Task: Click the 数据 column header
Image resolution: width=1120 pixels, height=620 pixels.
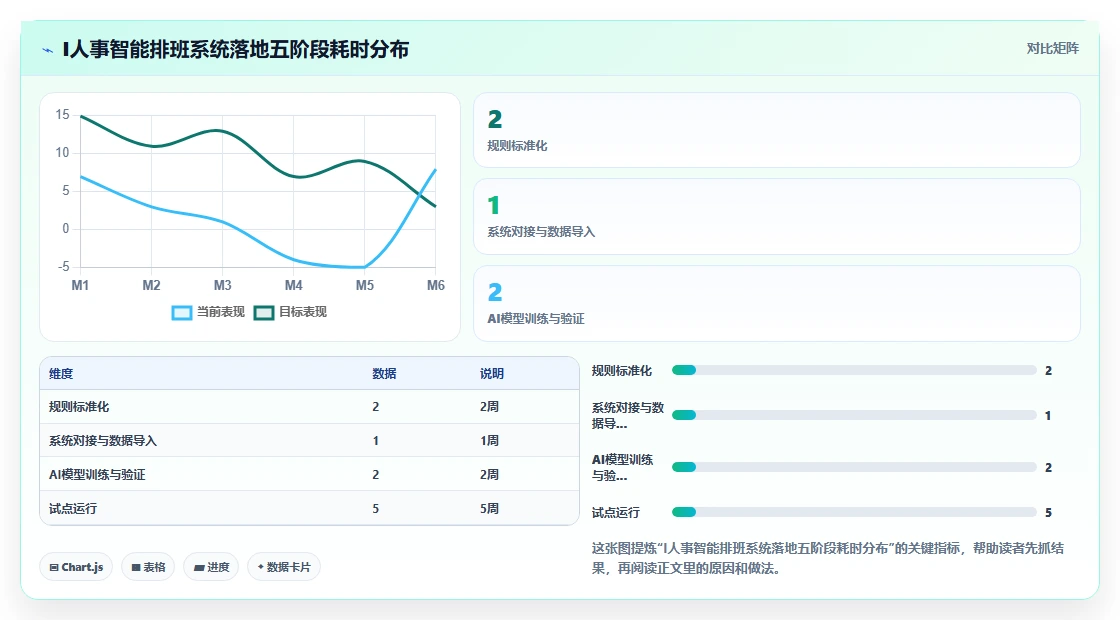Action: pyautogui.click(x=384, y=374)
